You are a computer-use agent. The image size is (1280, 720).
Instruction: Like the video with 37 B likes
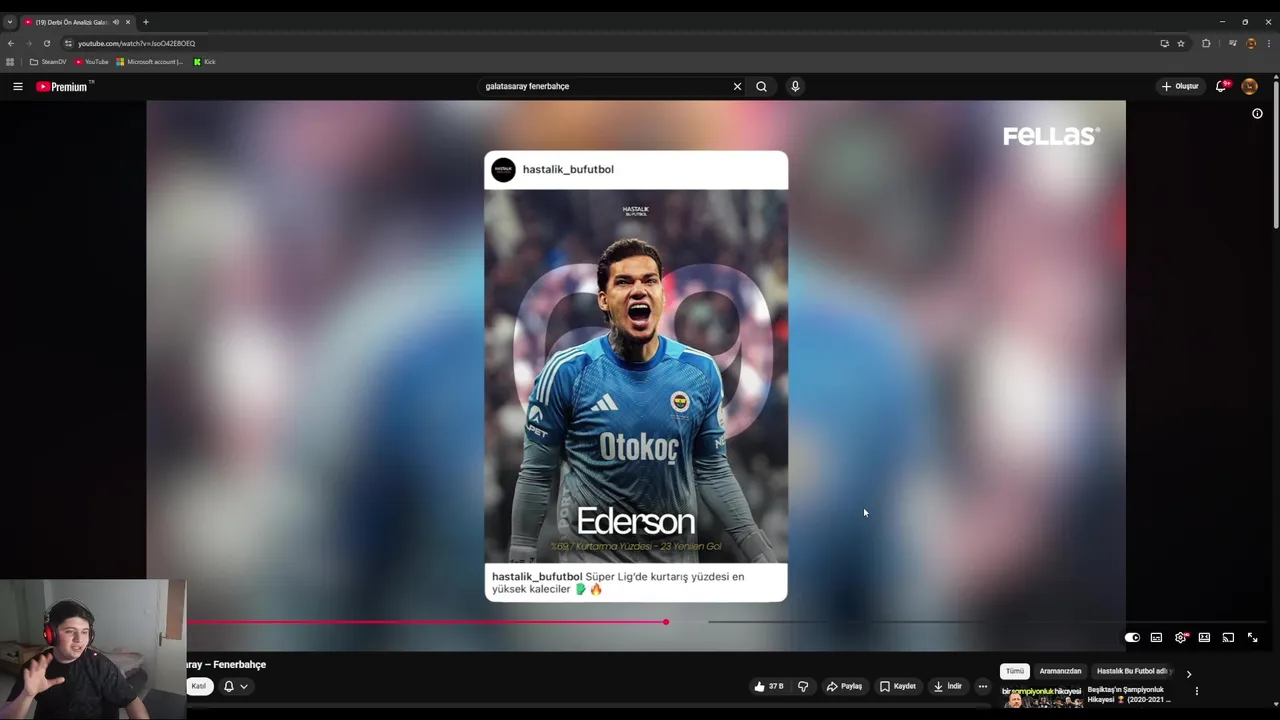coord(769,687)
